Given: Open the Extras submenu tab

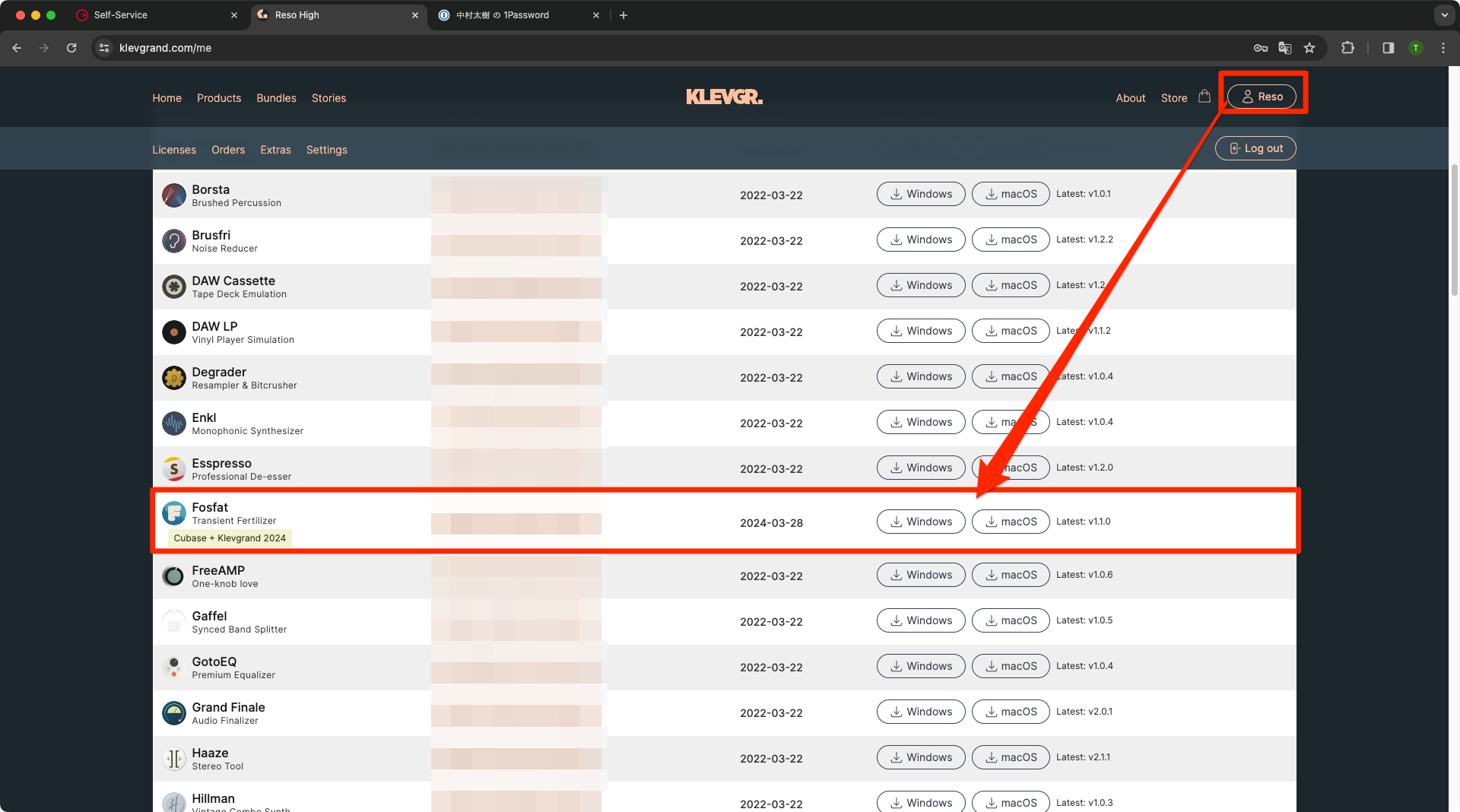Looking at the screenshot, I should tap(275, 150).
